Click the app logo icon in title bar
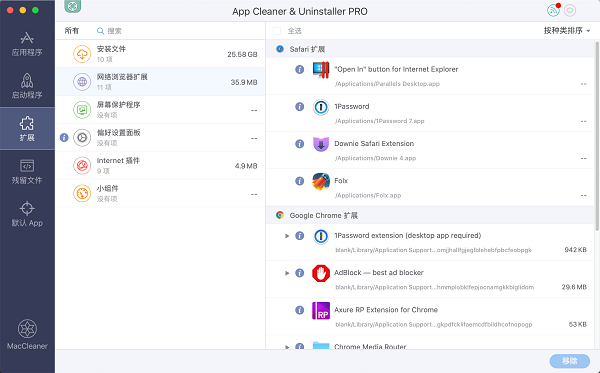The image size is (600, 373). click(x=73, y=6)
